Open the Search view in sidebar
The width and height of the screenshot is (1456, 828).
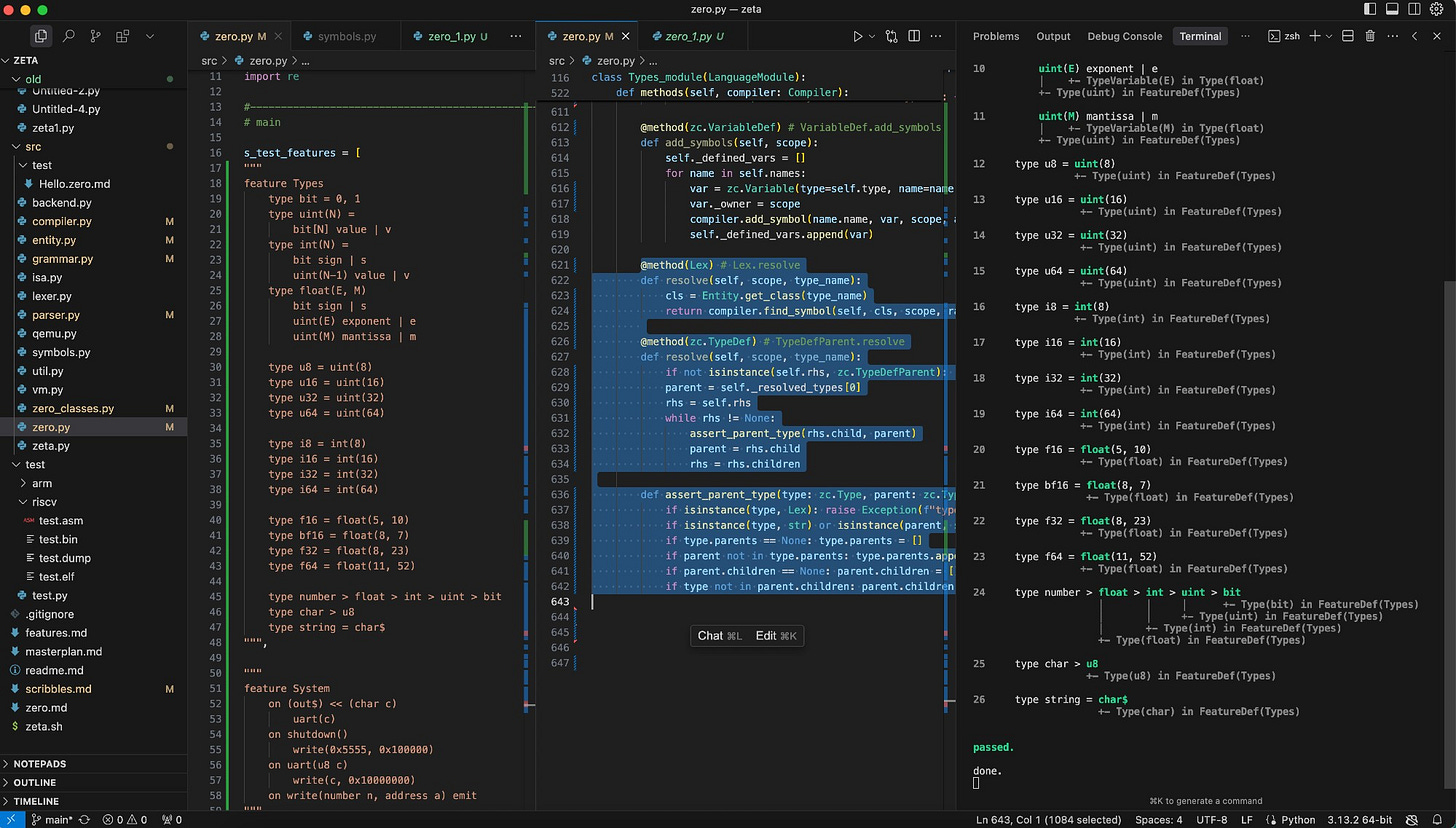68,36
